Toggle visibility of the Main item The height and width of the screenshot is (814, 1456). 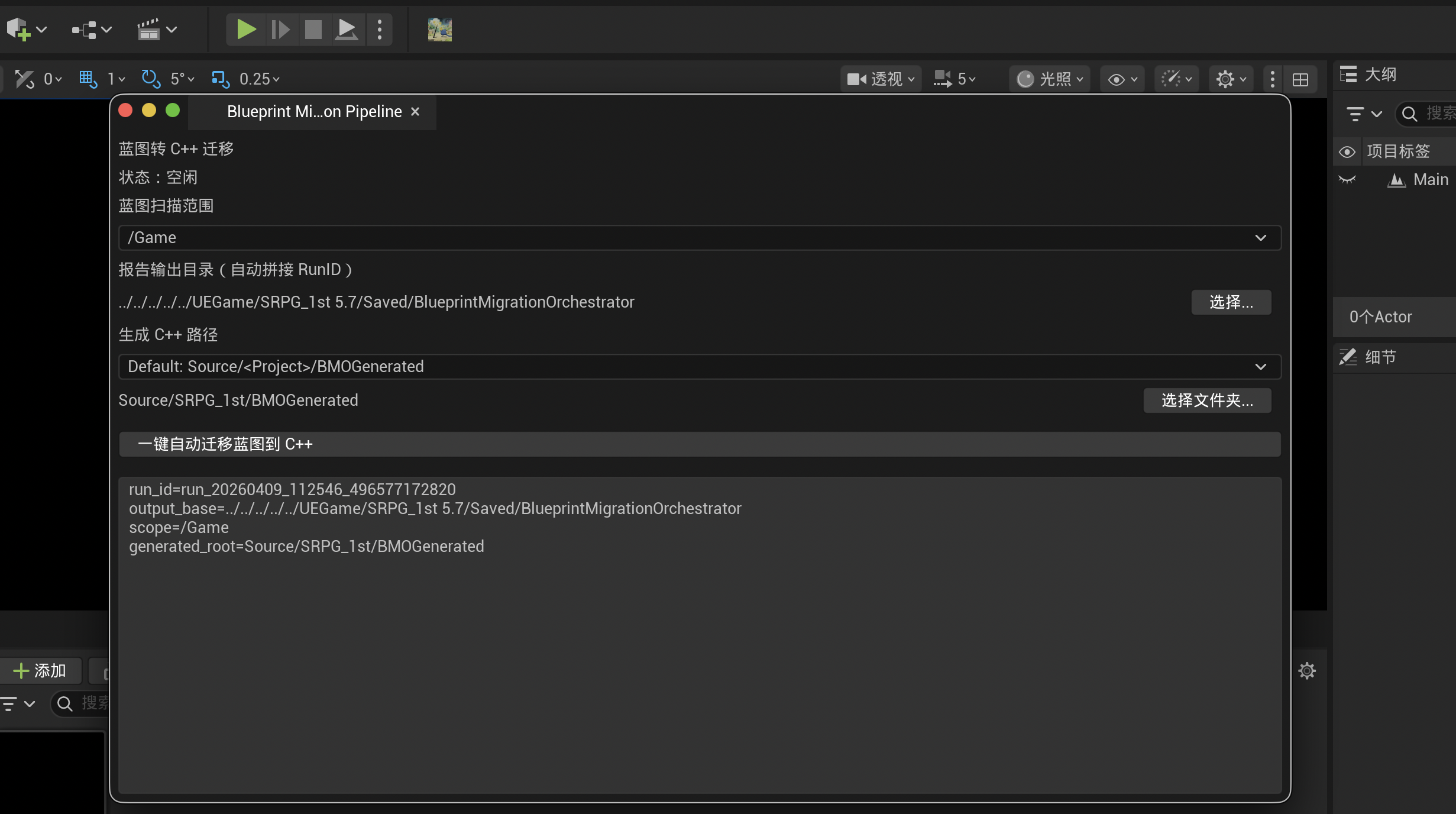(1347, 179)
